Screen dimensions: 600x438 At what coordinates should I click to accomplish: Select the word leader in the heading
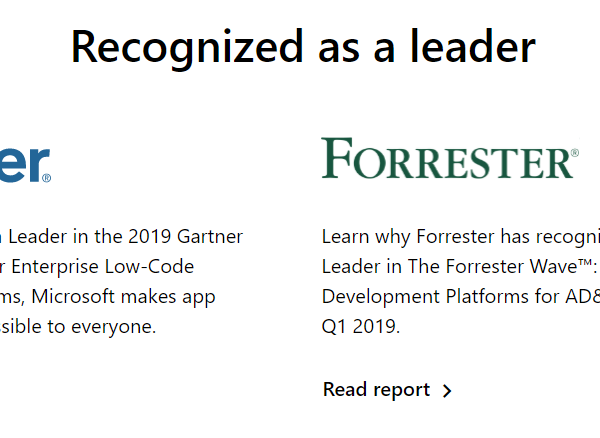coord(473,46)
